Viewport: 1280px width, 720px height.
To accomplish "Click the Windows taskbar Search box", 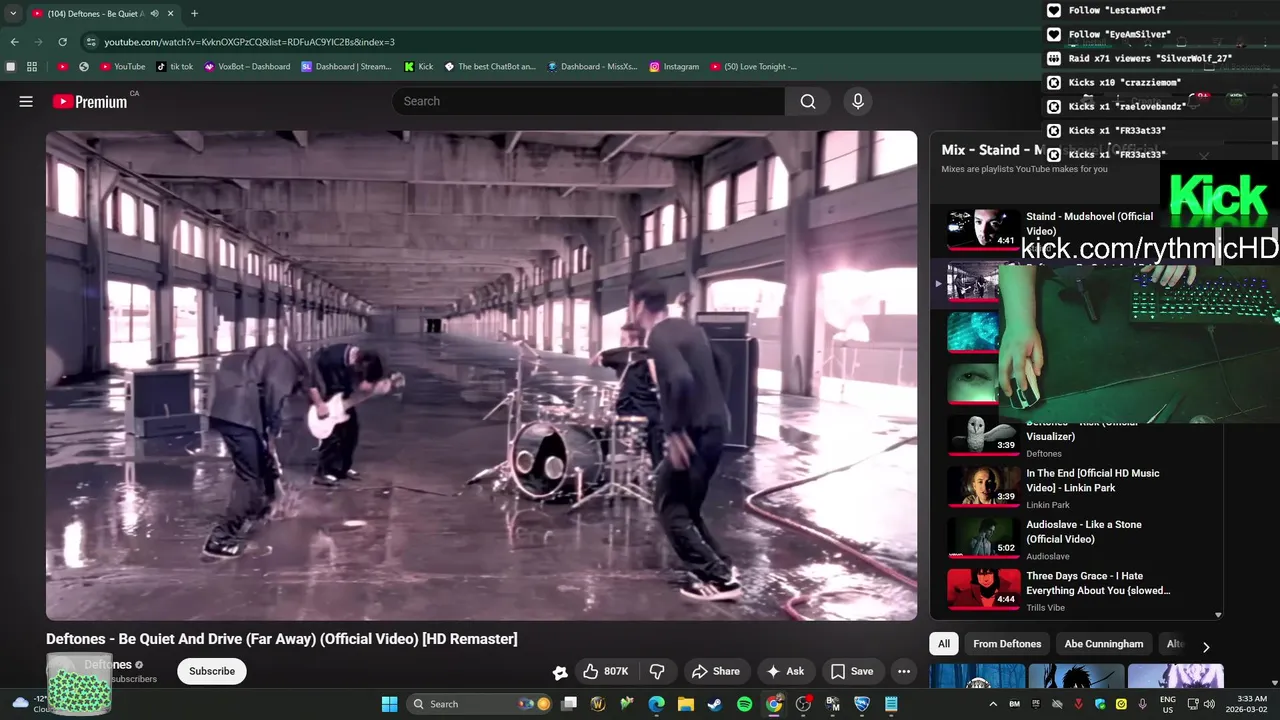I will click(480, 704).
